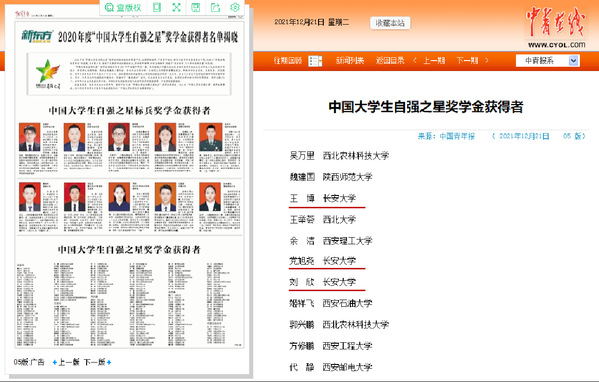Select the 中青报系 combo box
Image resolution: width=599 pixels, height=382 pixels.
click(x=547, y=60)
